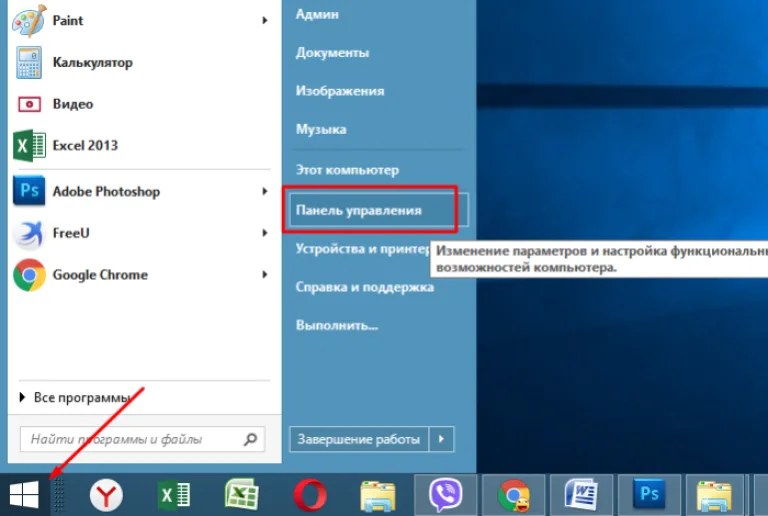Expand the Google Chrome jump list arrow
This screenshot has height=516, width=768.
click(264, 274)
